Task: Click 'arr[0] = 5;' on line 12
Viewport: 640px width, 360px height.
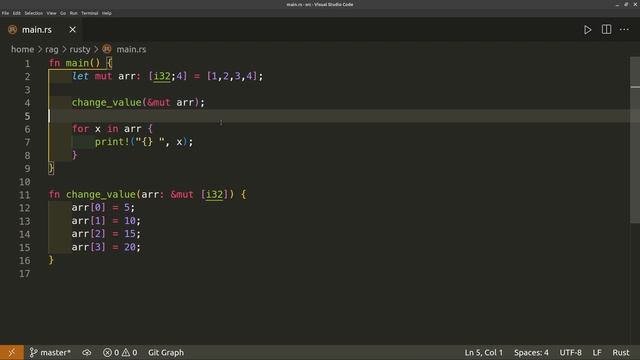Action: click(103, 208)
